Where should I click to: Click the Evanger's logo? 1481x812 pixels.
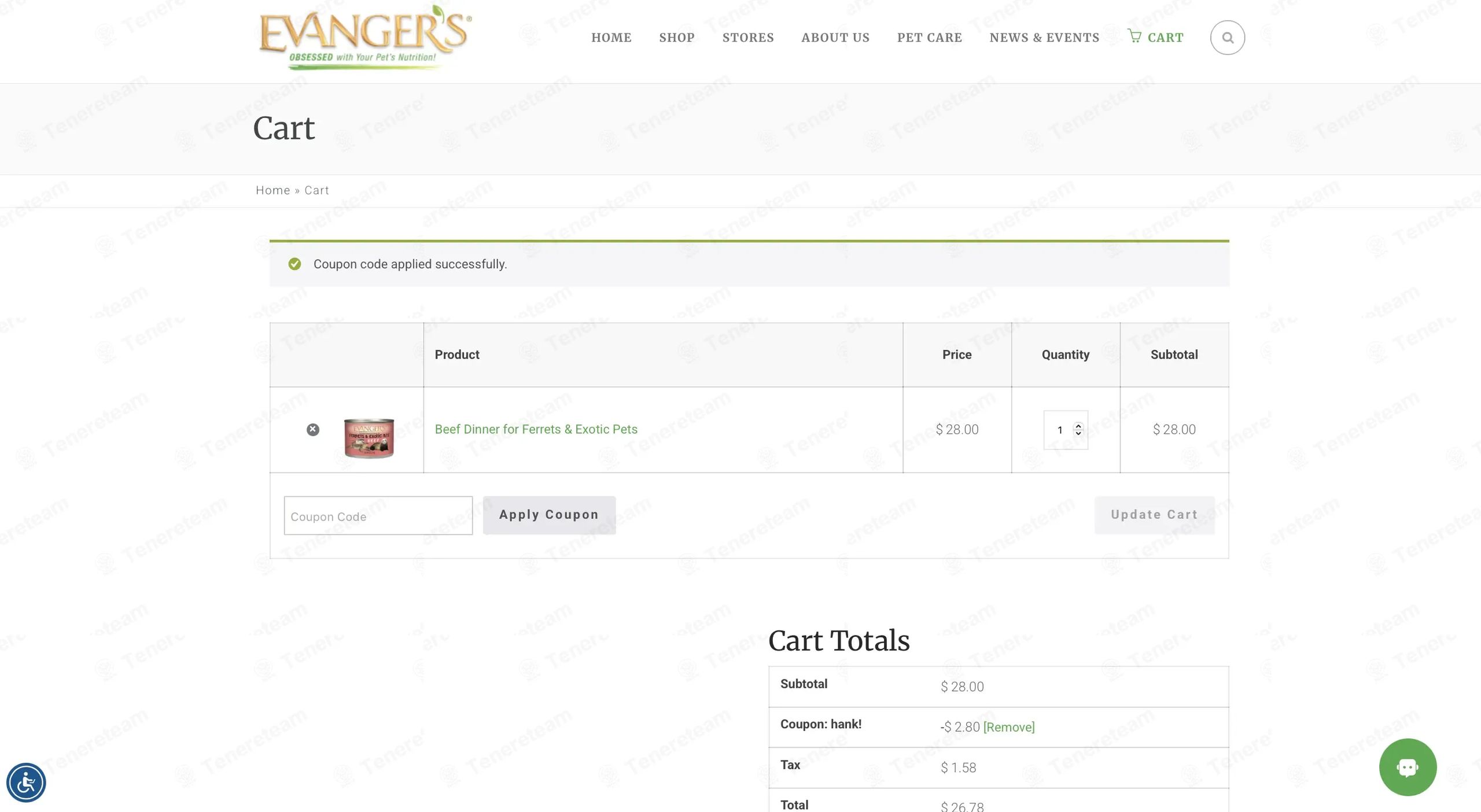(365, 38)
